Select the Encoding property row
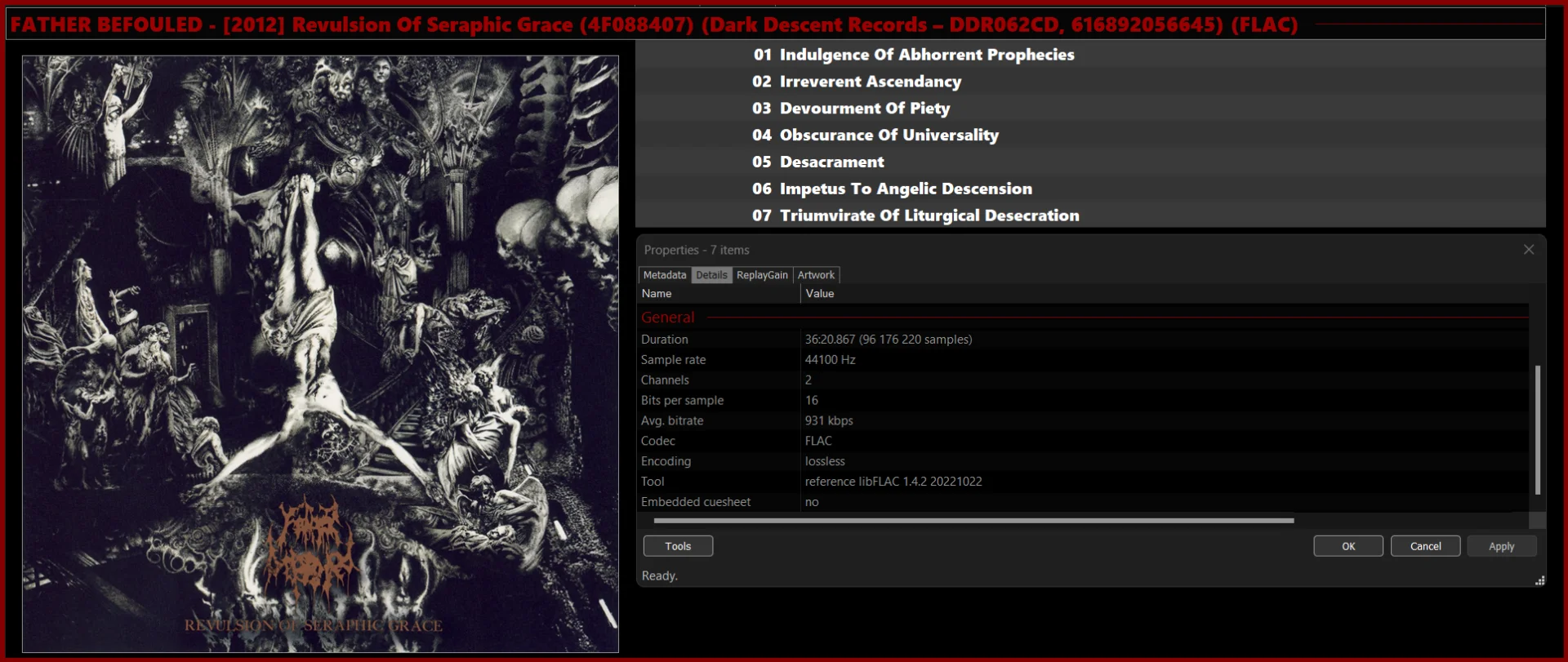Screen dimensions: 1568x662 1083,461
